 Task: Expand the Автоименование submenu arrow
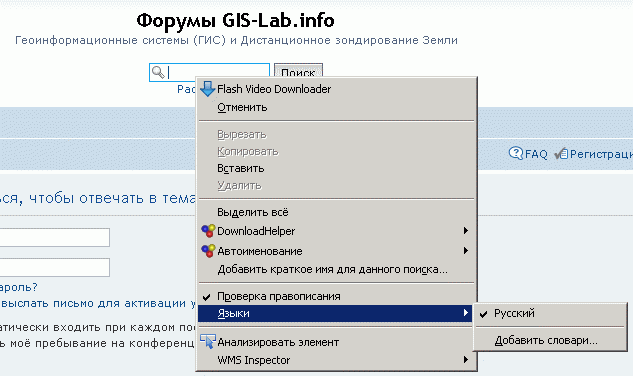tap(465, 250)
